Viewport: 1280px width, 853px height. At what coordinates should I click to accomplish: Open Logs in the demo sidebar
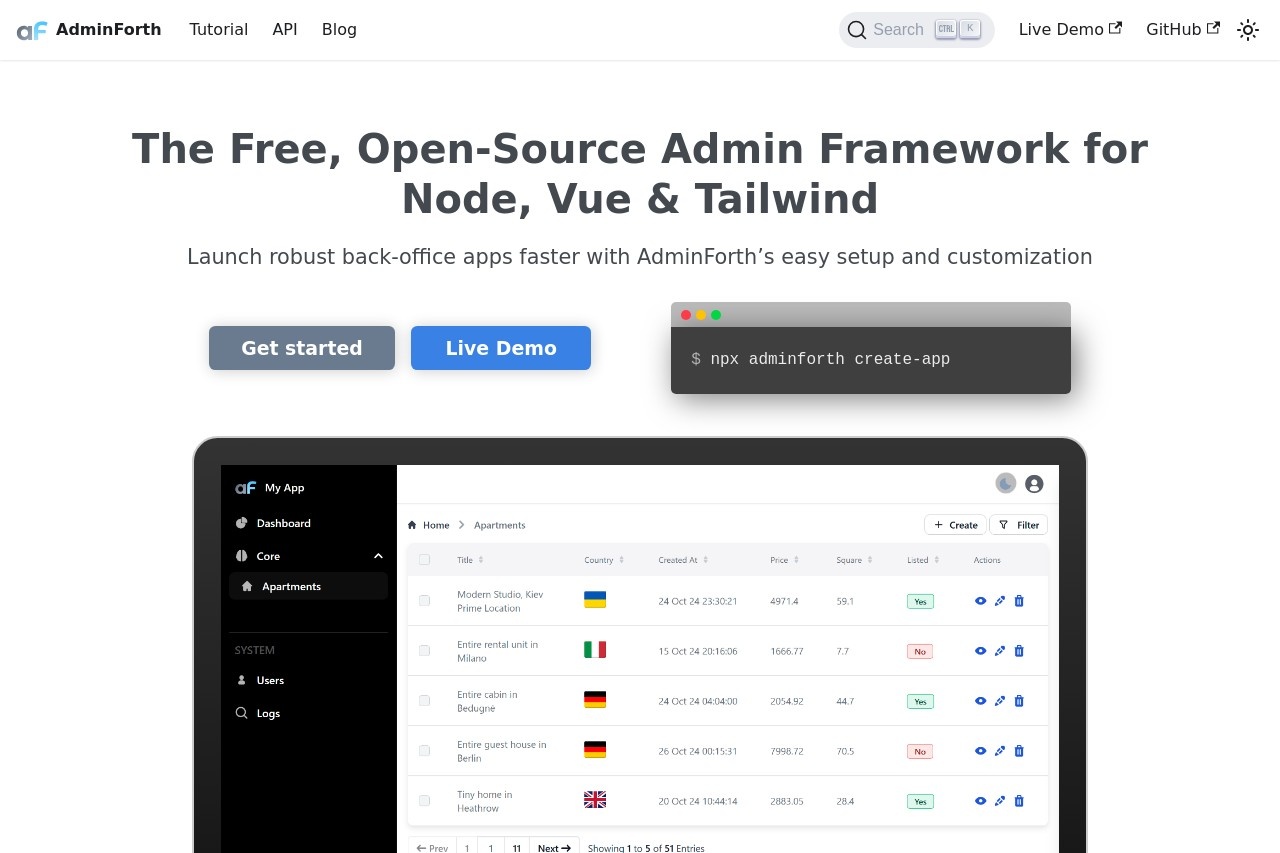coord(268,713)
